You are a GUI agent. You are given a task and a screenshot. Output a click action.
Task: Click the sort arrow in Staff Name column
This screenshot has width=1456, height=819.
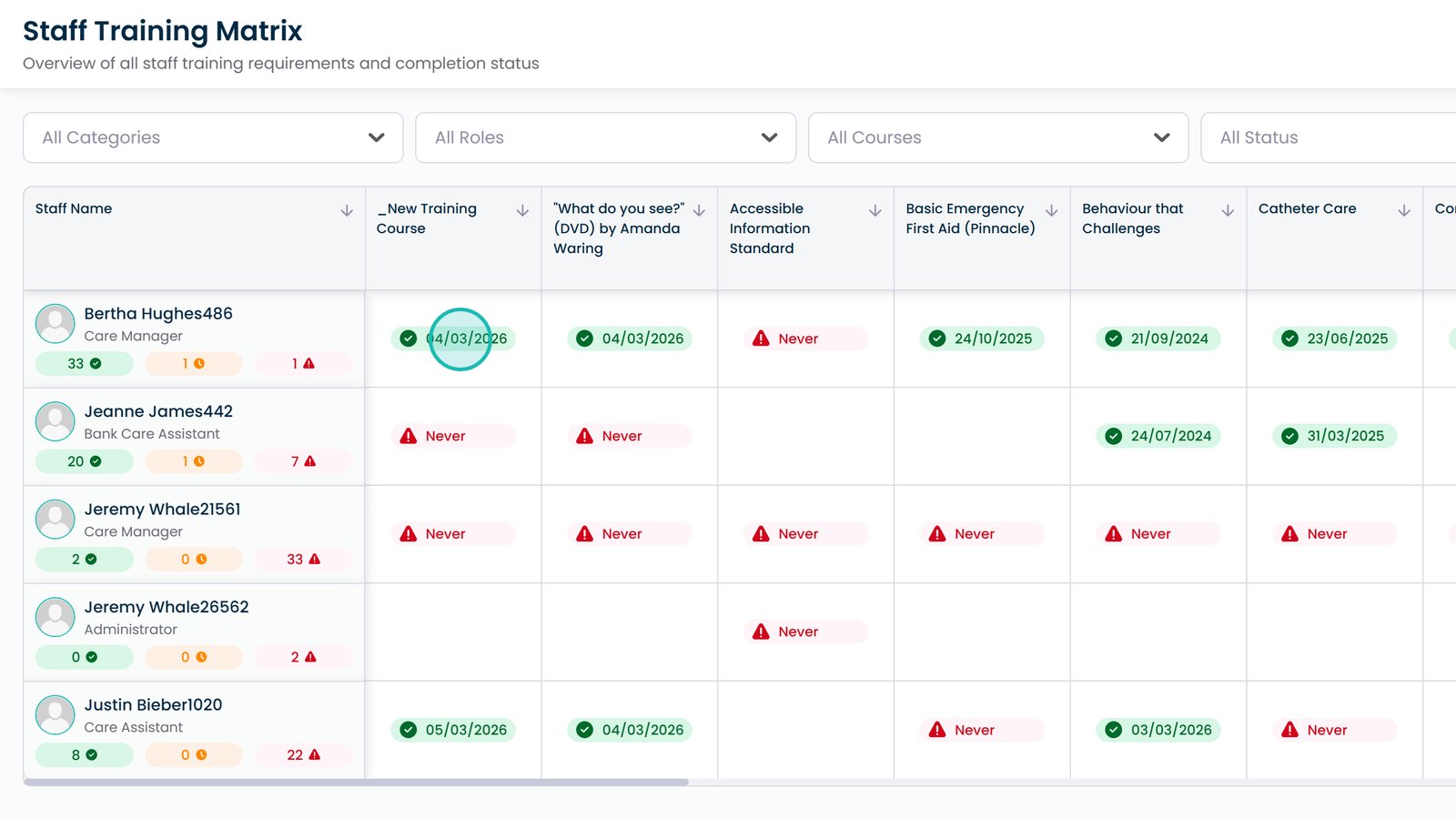coord(347,210)
